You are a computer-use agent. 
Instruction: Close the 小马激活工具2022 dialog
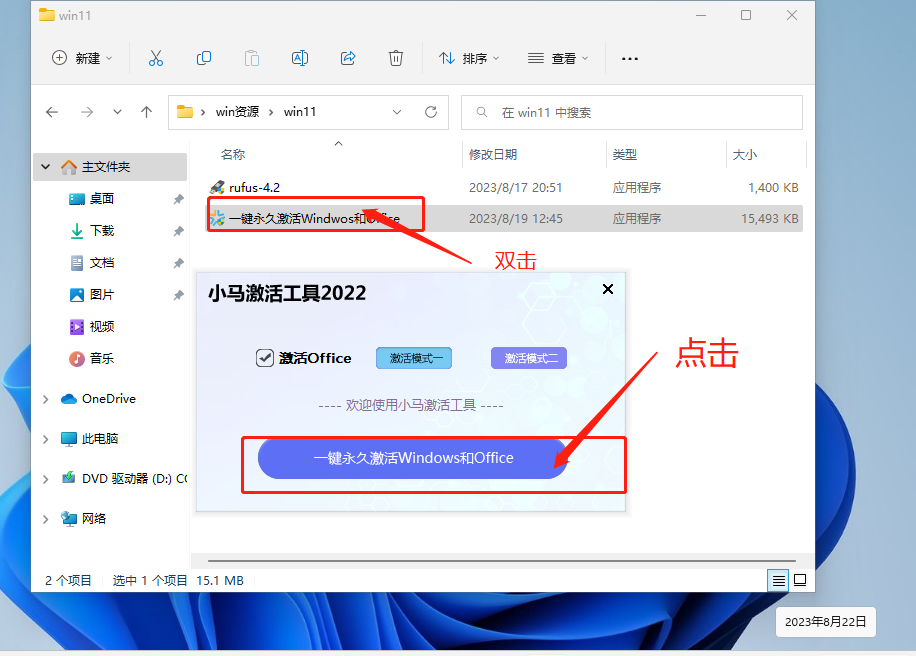click(x=608, y=289)
